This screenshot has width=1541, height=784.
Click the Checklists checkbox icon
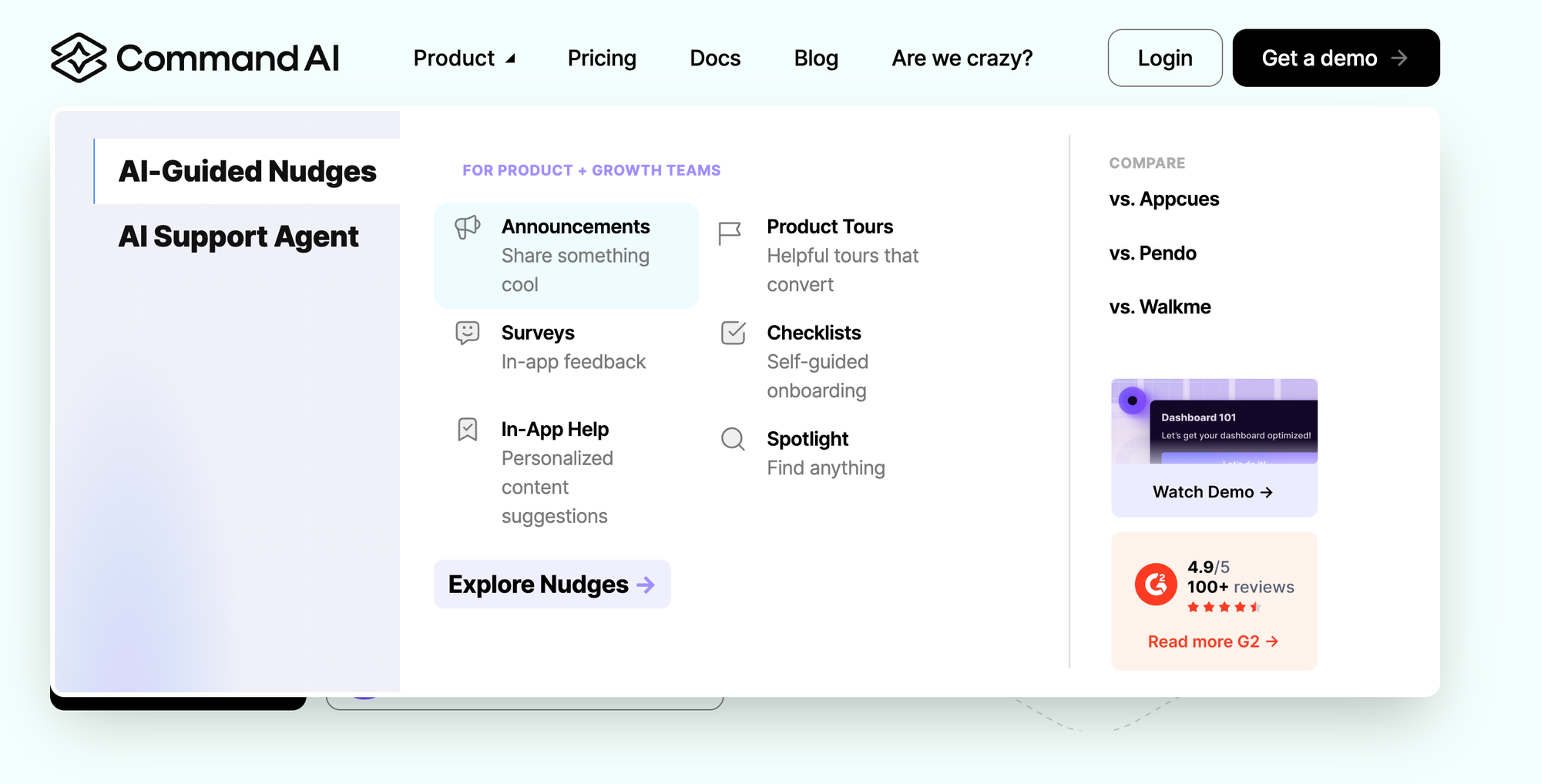[733, 333]
